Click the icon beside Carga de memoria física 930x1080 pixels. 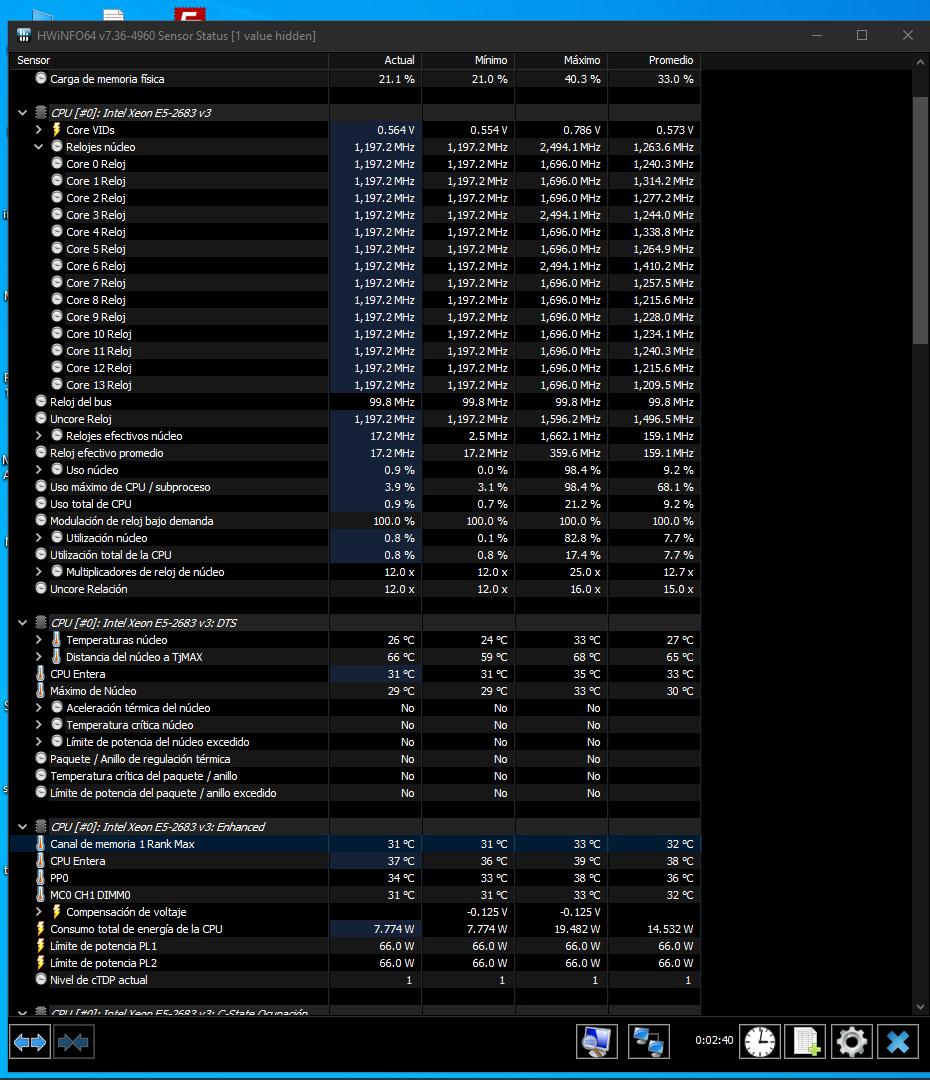point(41,79)
